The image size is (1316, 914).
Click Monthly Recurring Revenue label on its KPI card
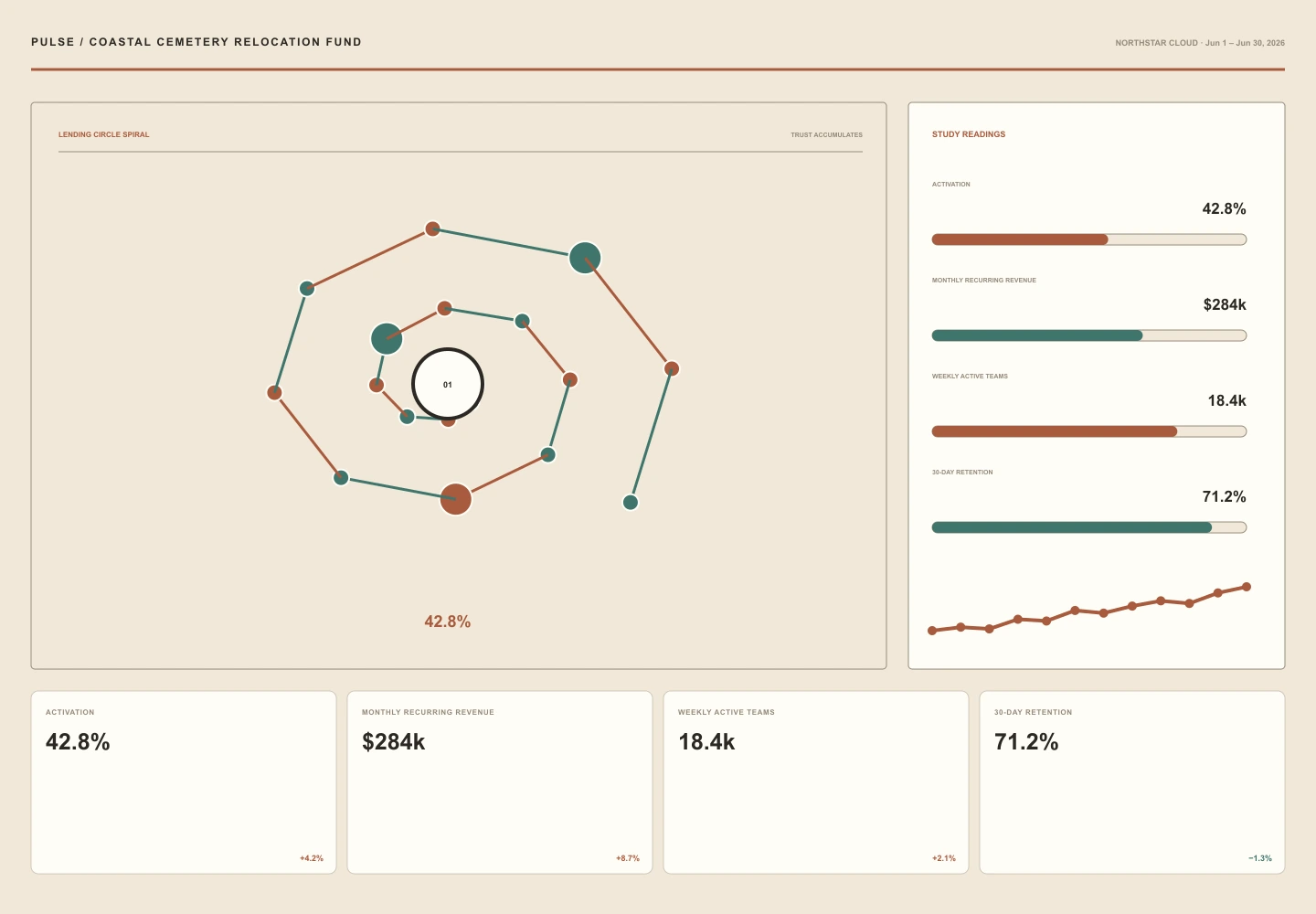(x=428, y=712)
